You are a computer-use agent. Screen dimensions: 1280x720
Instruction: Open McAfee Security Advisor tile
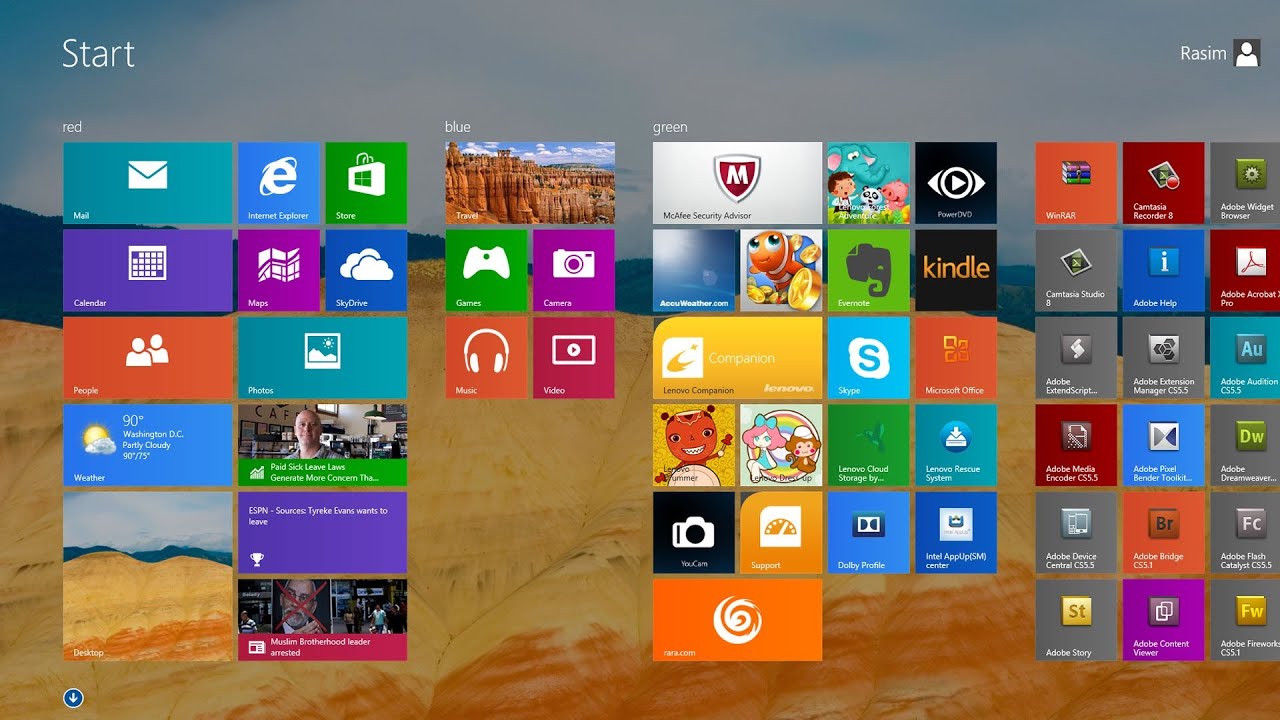(738, 183)
